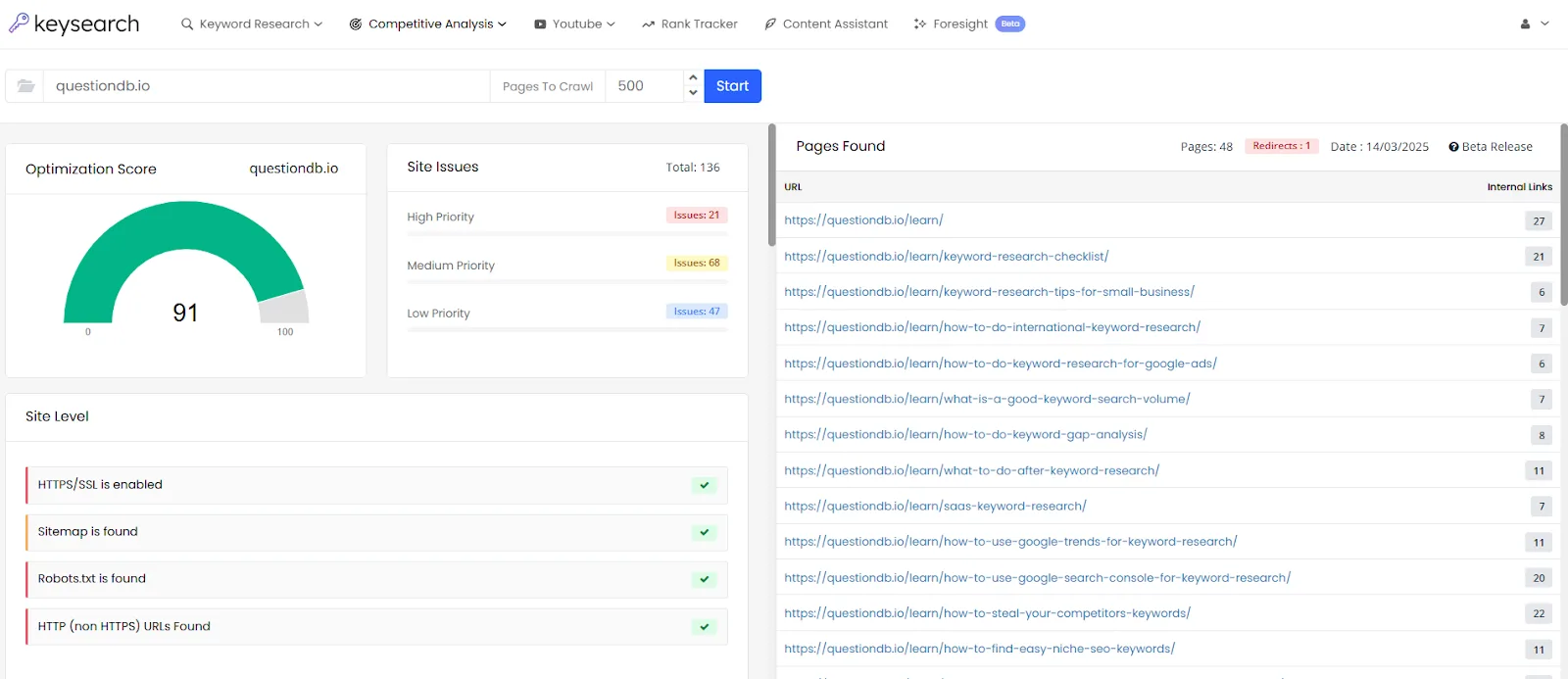The height and width of the screenshot is (679, 1568).
Task: Click the green check for HTTPS/SSL is enabled
Action: 705,485
